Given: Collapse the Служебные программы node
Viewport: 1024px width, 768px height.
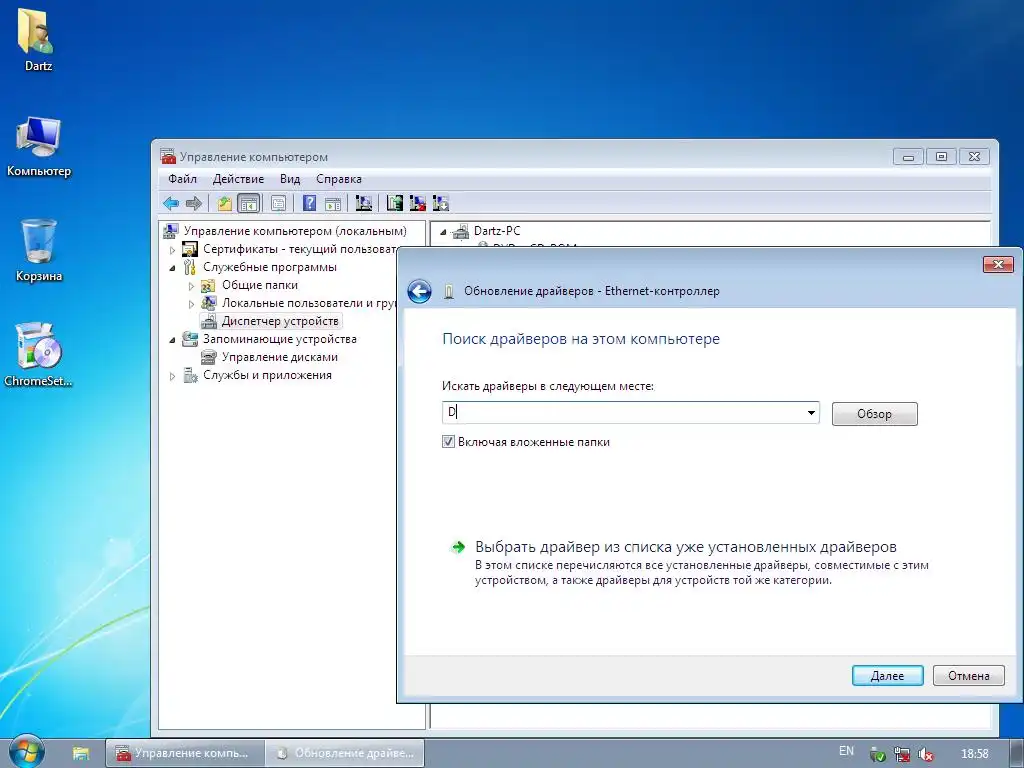Looking at the screenshot, I should [x=172, y=268].
